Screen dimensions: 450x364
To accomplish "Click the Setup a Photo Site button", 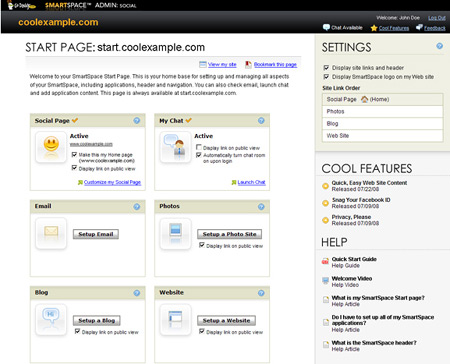I will (x=229, y=234).
